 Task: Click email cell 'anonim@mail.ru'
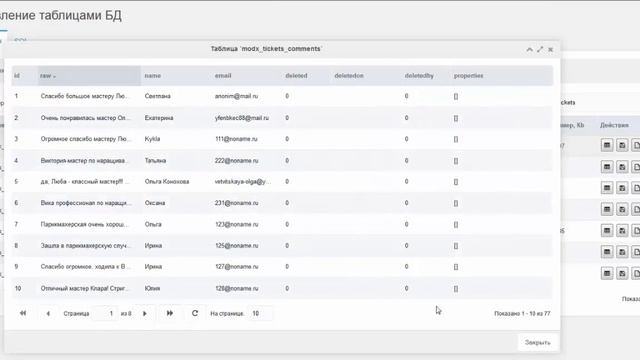pyautogui.click(x=236, y=96)
